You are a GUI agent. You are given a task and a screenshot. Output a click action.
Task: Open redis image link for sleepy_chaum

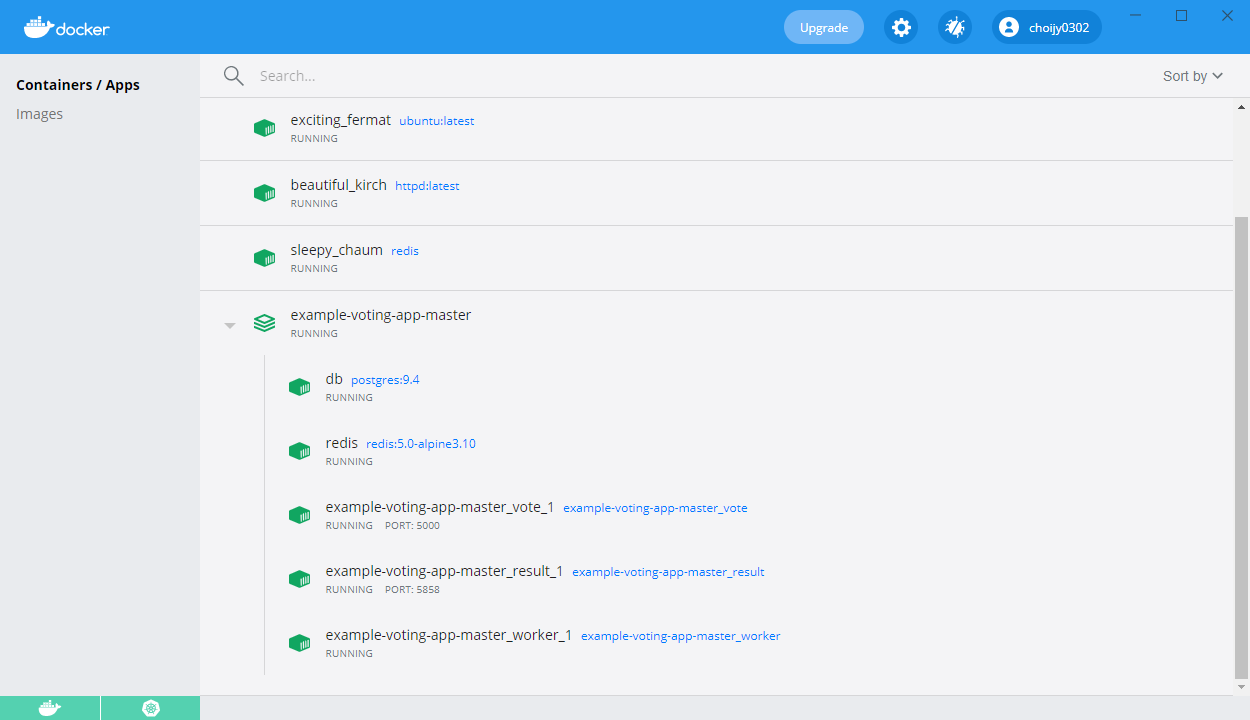[x=405, y=251]
